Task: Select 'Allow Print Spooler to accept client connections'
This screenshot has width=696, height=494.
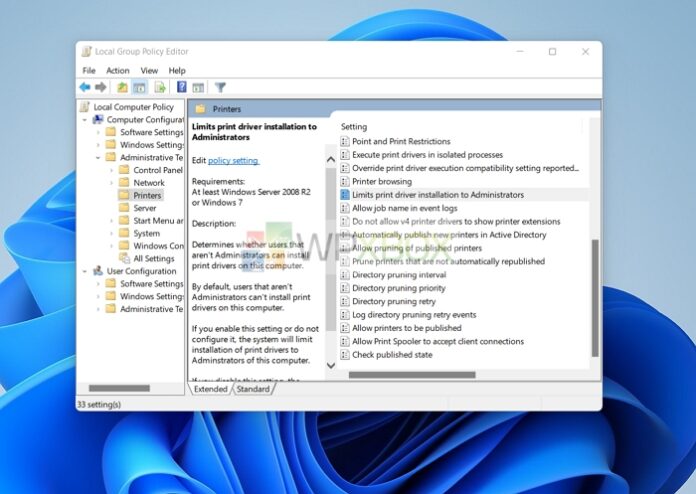Action: (x=438, y=341)
